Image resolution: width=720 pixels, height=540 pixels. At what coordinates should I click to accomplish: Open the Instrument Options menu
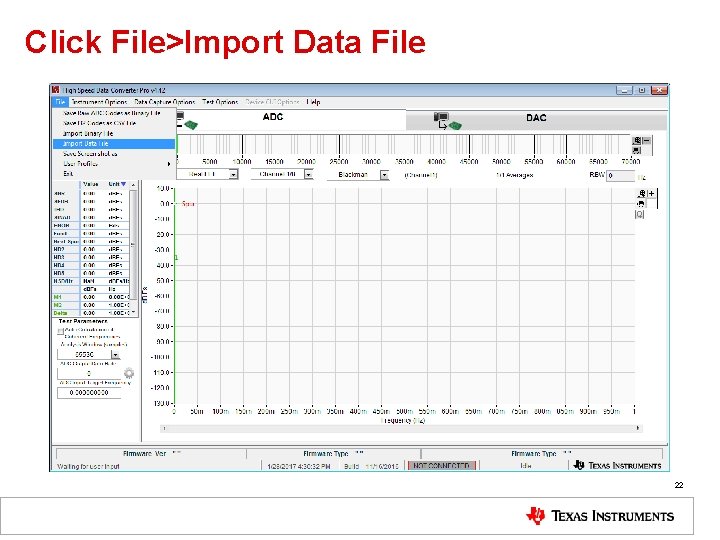coord(99,102)
